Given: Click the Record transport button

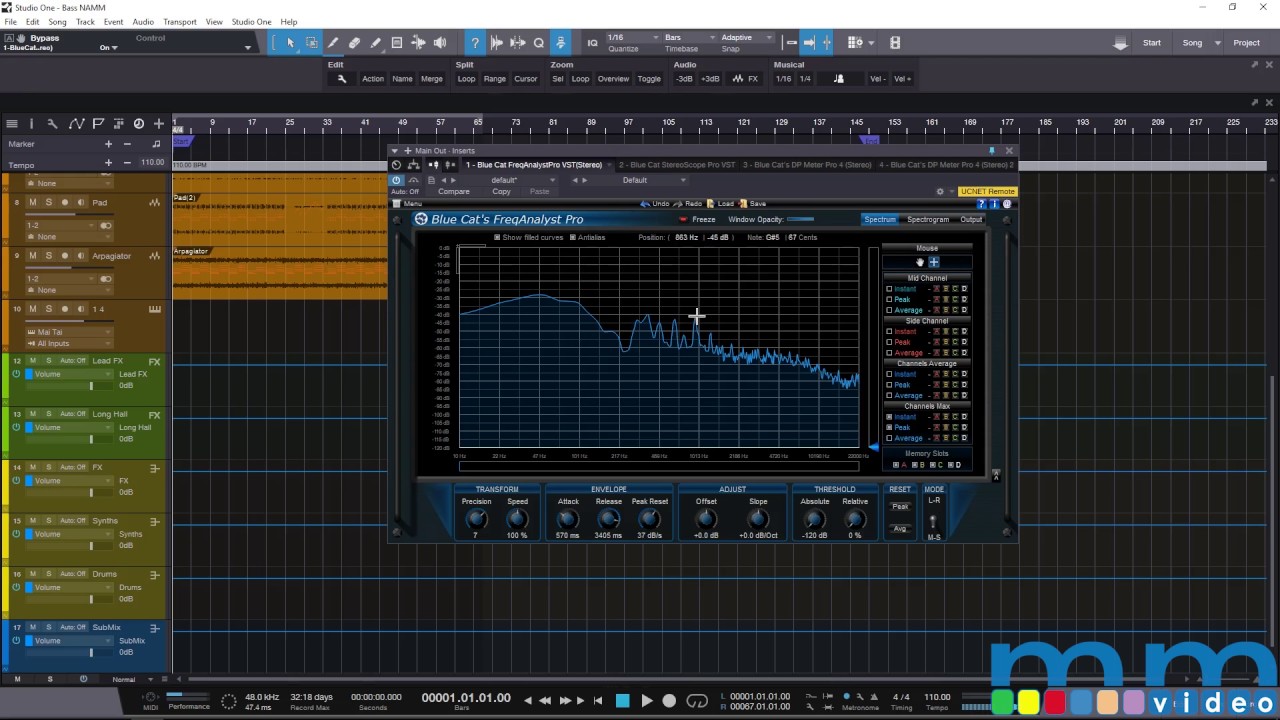Looking at the screenshot, I should coord(670,701).
